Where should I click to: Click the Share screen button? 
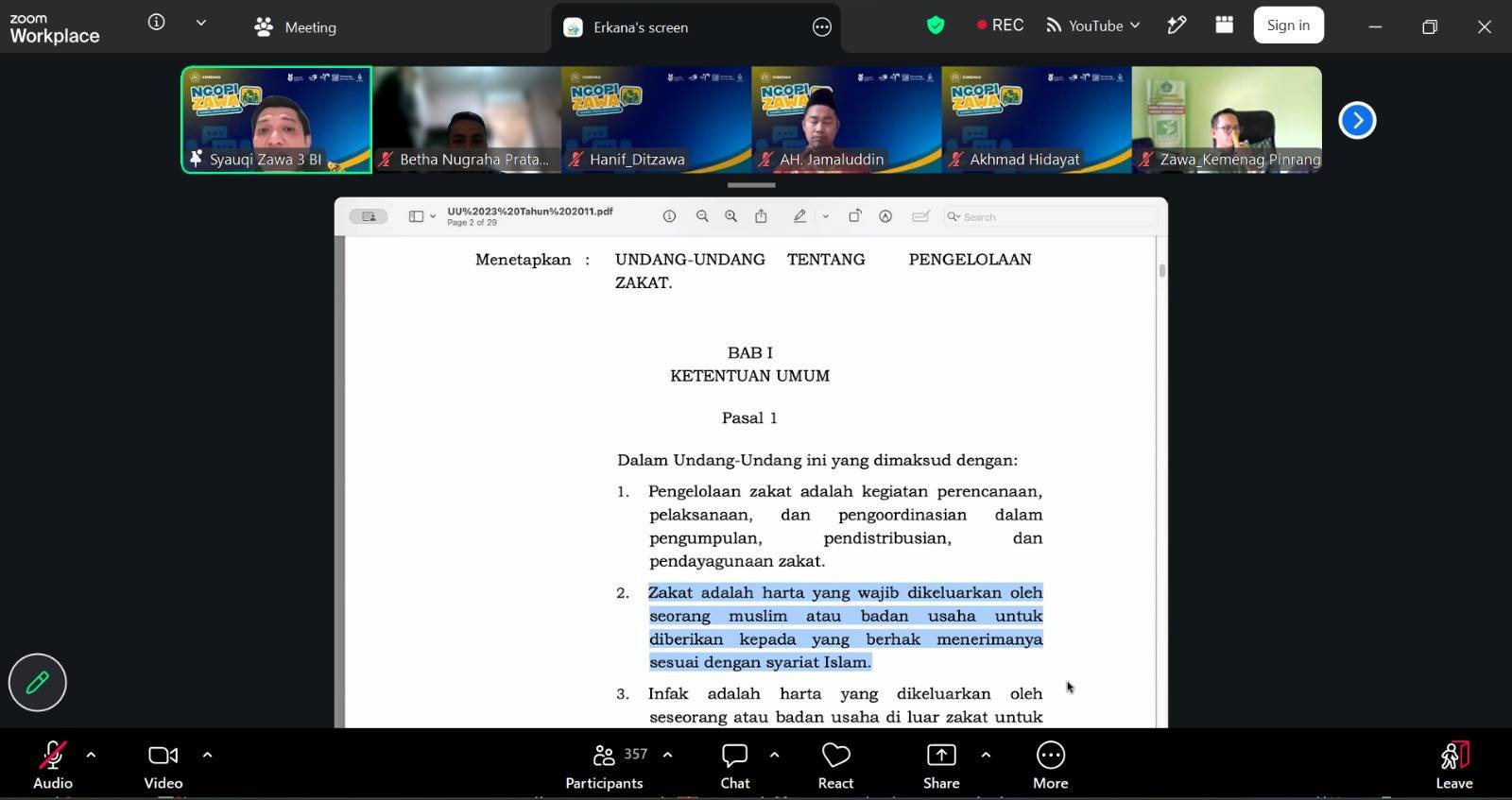941,765
